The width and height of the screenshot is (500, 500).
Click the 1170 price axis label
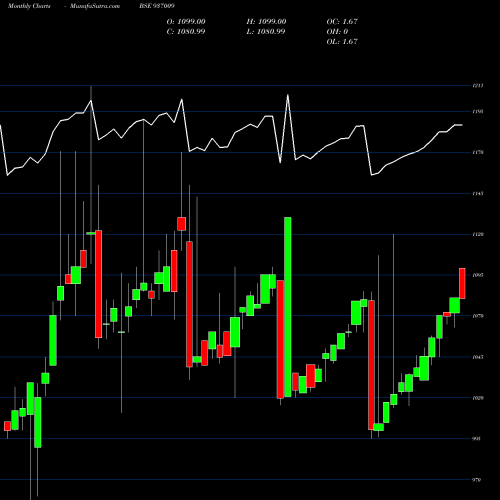click(478, 153)
